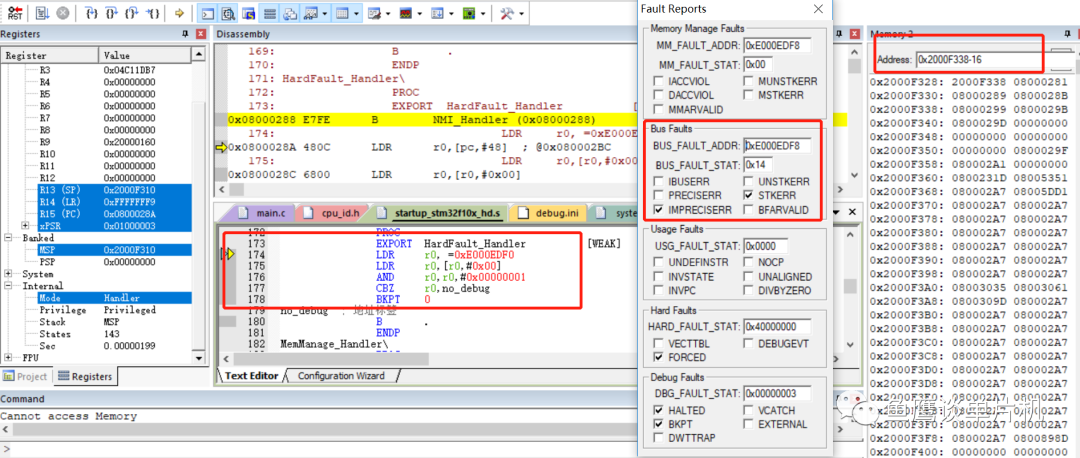Toggle the DIVBYZERO checkbox
Image resolution: width=1080 pixels, height=458 pixels.
[x=749, y=290]
